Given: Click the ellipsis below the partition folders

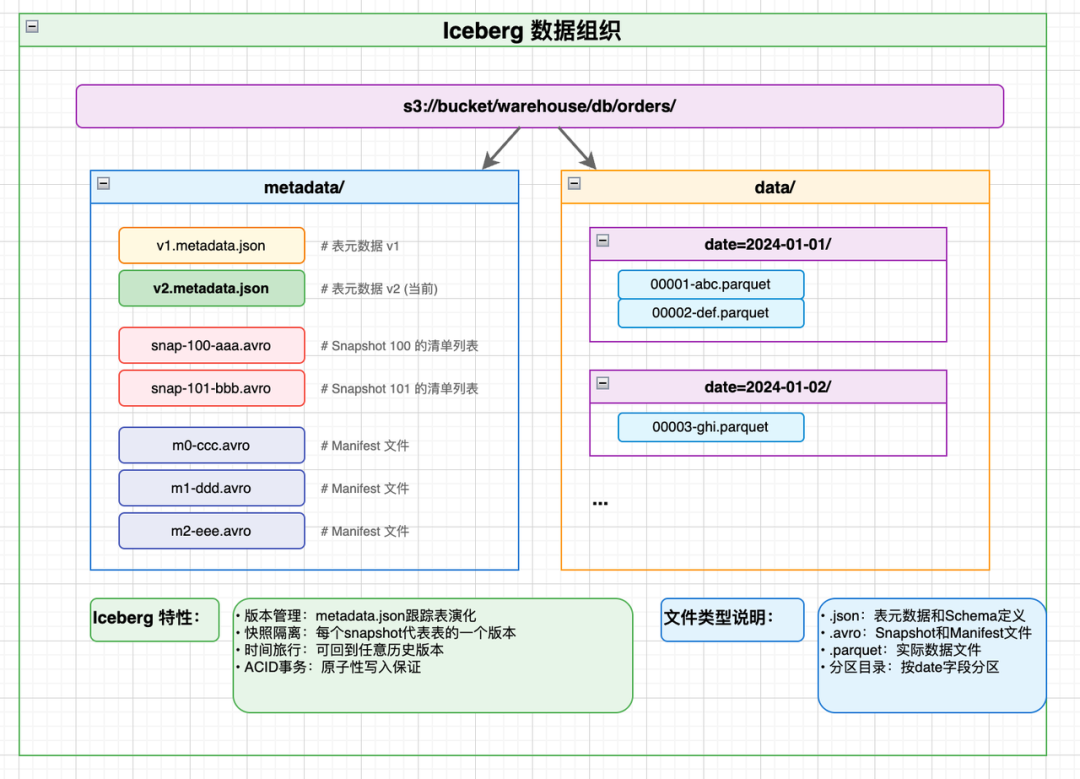Looking at the screenshot, I should tap(600, 501).
